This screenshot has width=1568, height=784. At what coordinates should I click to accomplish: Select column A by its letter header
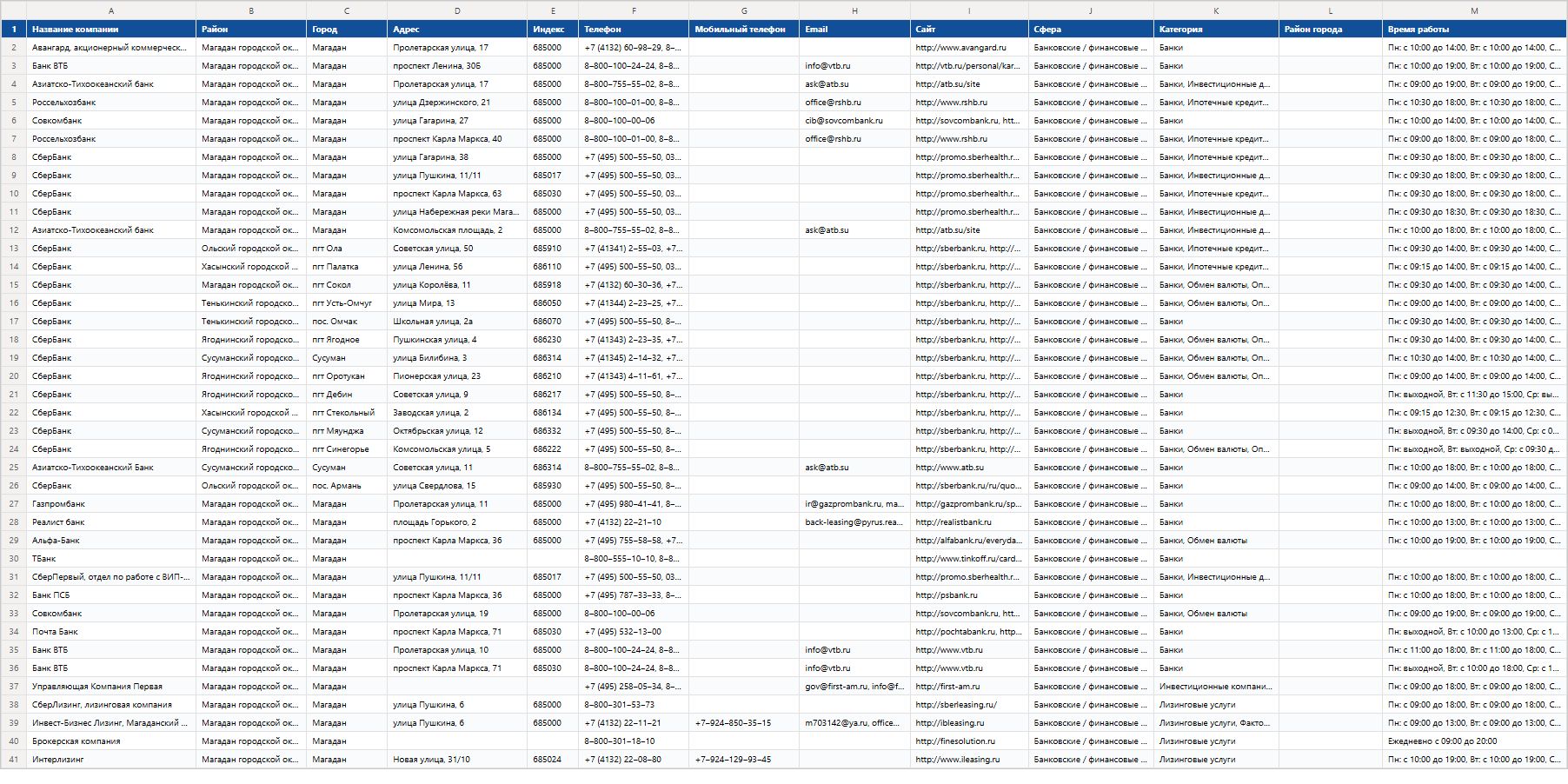pyautogui.click(x=111, y=10)
